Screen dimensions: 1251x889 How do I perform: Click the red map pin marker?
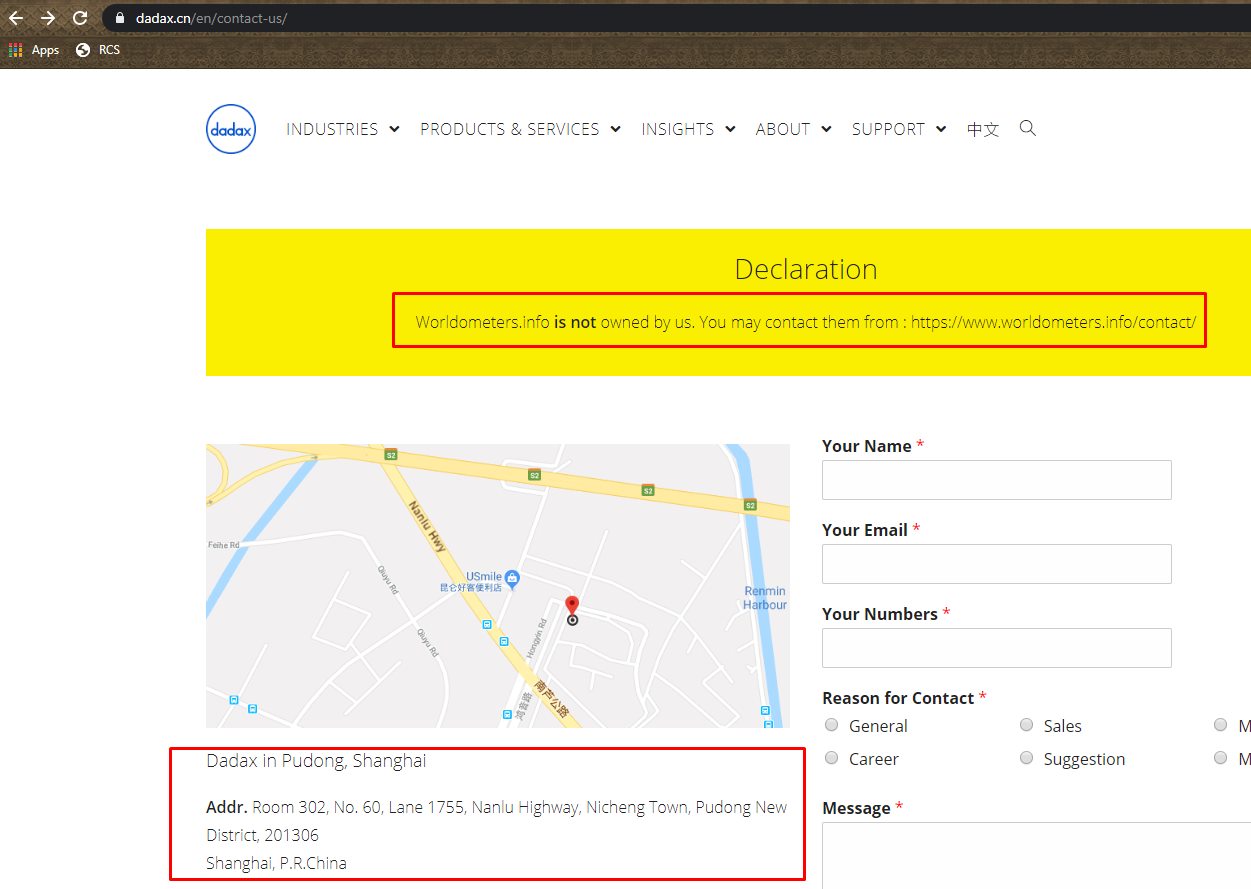click(572, 607)
